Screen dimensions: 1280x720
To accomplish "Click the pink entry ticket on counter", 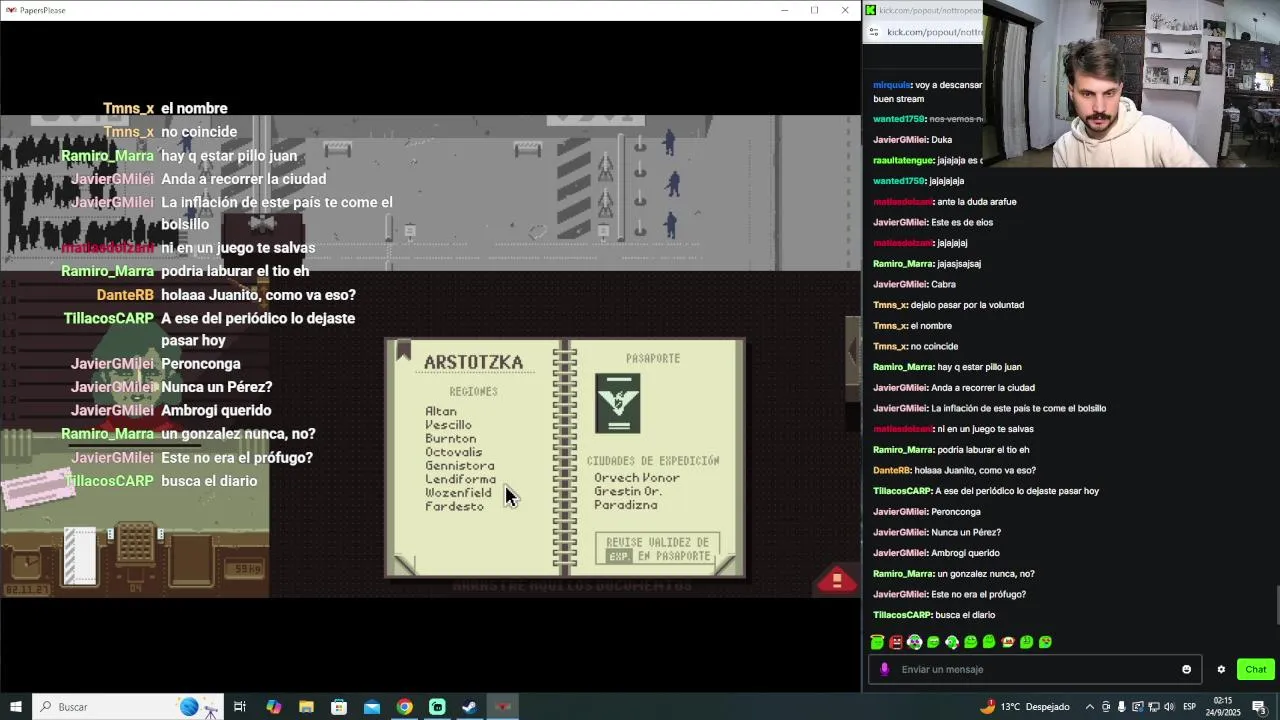I will point(39,490).
